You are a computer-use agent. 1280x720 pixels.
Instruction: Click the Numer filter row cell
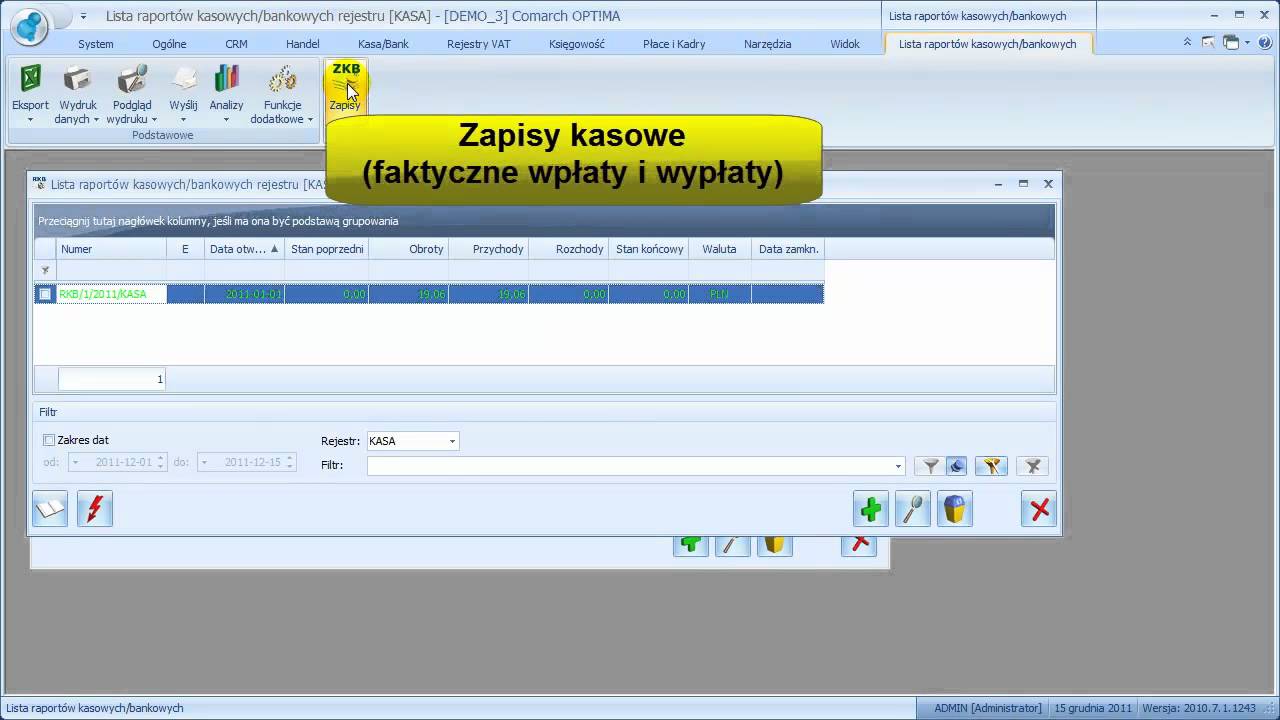pyautogui.click(x=111, y=271)
